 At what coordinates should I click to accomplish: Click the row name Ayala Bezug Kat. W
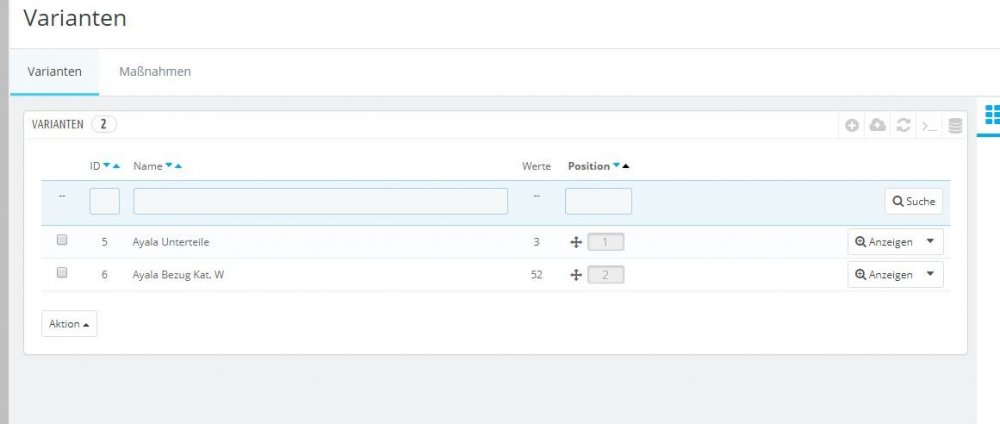point(179,275)
